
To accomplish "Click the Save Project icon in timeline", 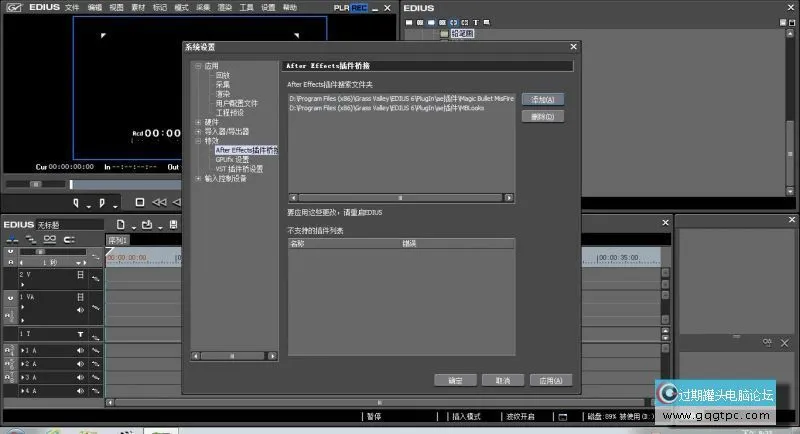I will coord(173,224).
